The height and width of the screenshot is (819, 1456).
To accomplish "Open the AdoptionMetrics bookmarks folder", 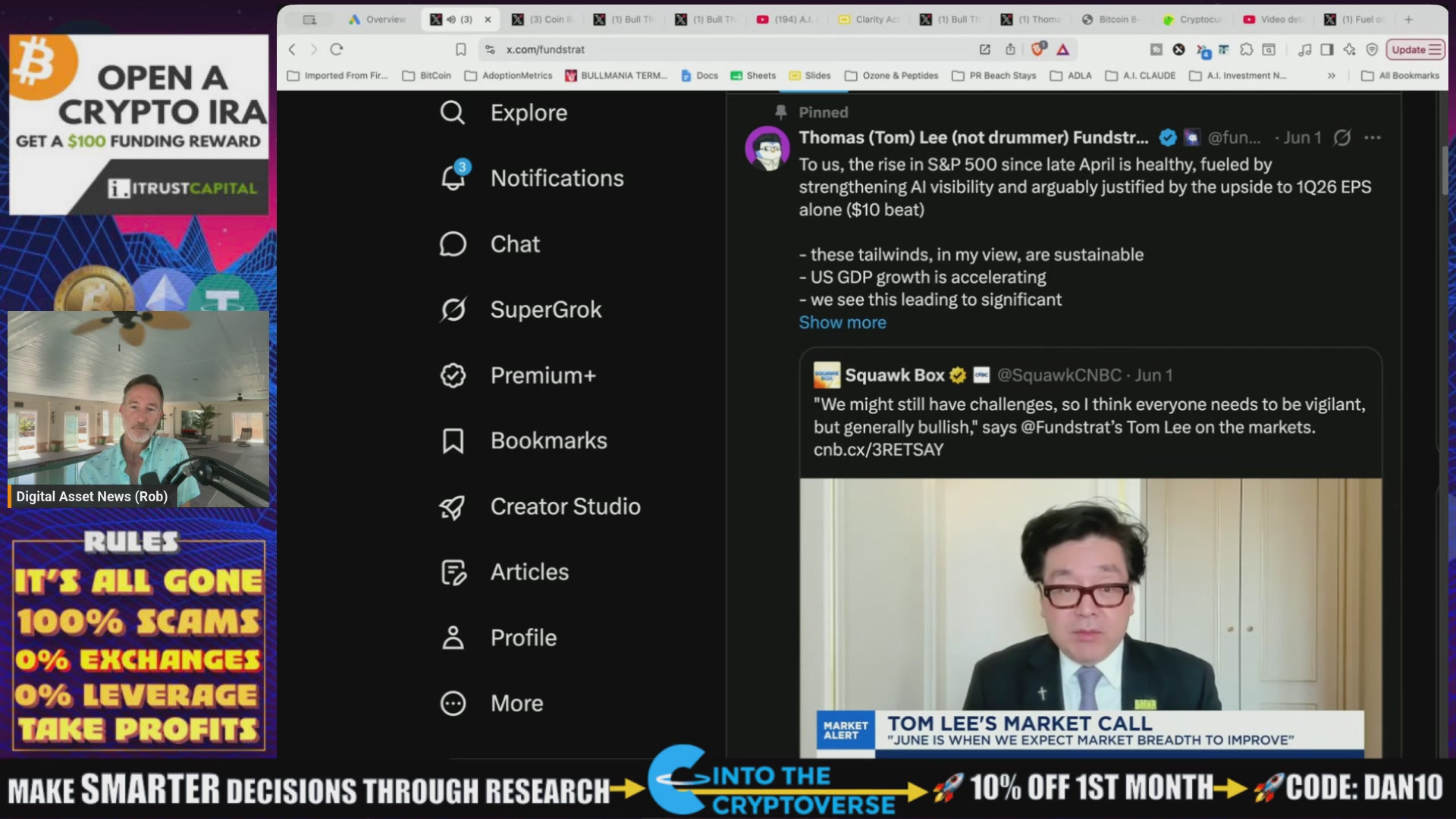I will click(509, 76).
